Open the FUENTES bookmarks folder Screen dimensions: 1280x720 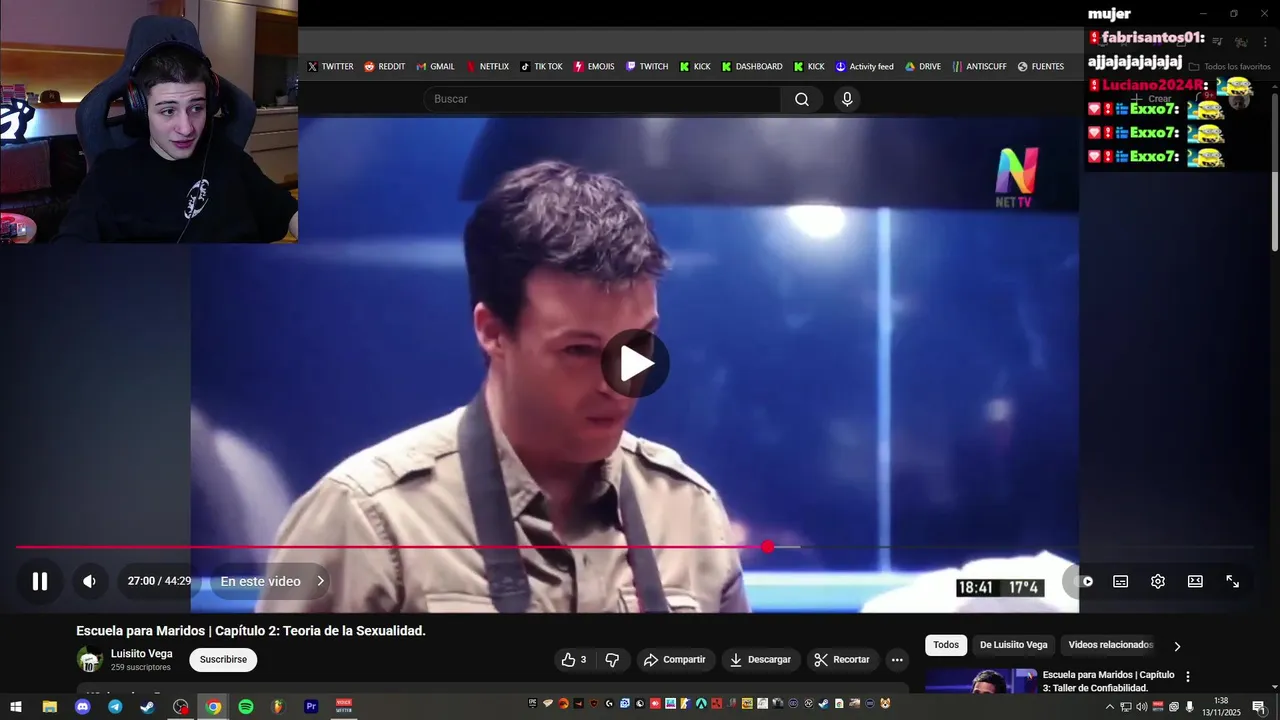pyautogui.click(x=1041, y=66)
